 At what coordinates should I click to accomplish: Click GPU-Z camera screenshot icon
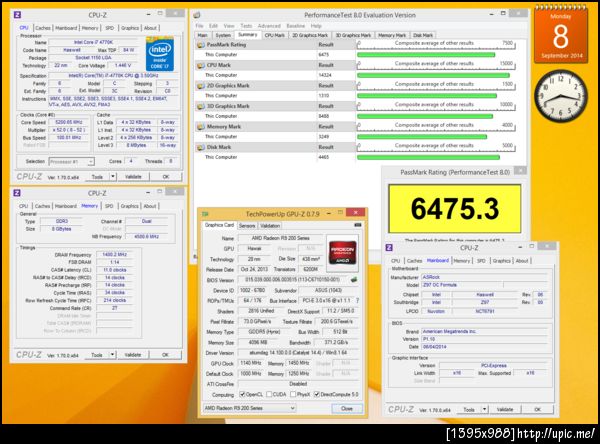pos(358,225)
